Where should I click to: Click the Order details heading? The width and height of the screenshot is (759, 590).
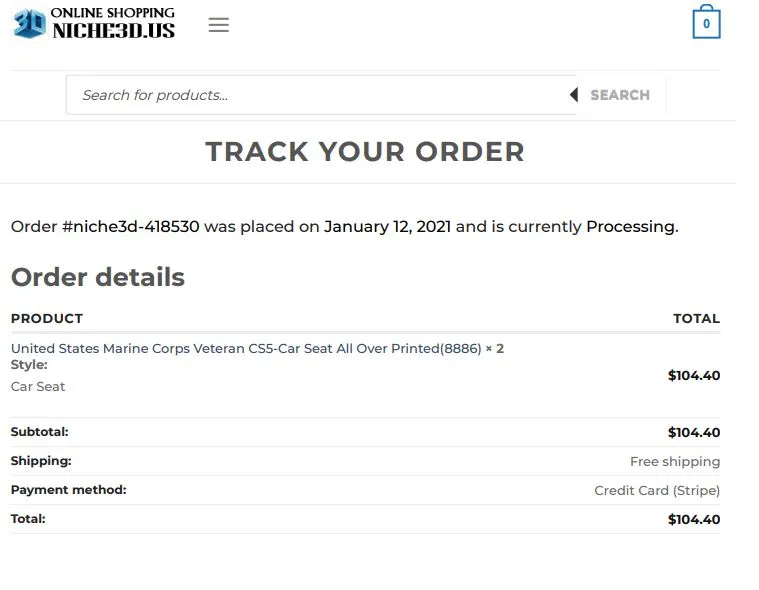coord(98,277)
